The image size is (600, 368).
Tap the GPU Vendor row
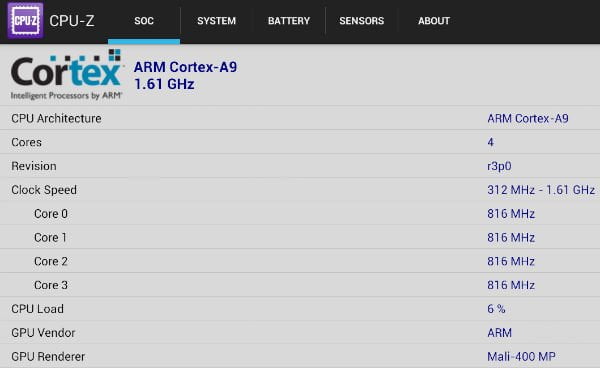[300, 332]
